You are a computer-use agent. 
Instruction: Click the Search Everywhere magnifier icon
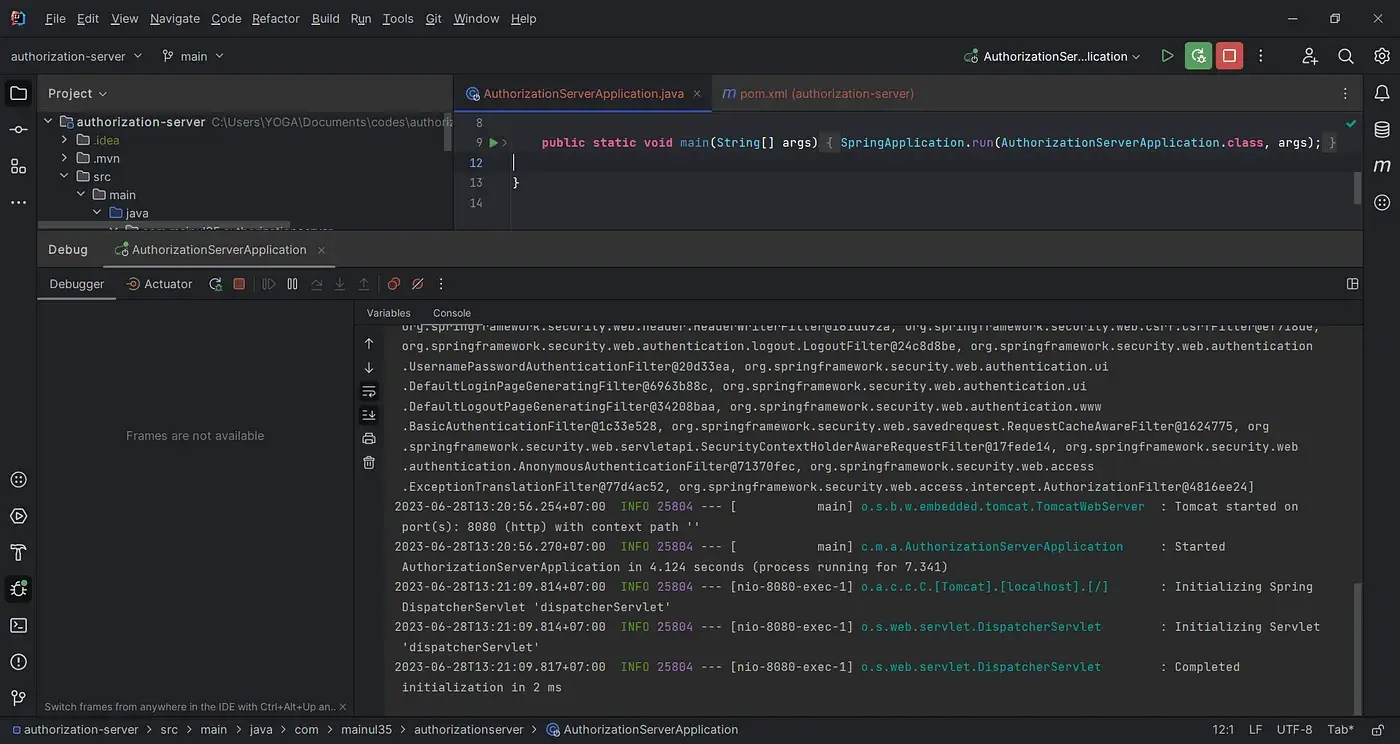click(x=1346, y=56)
